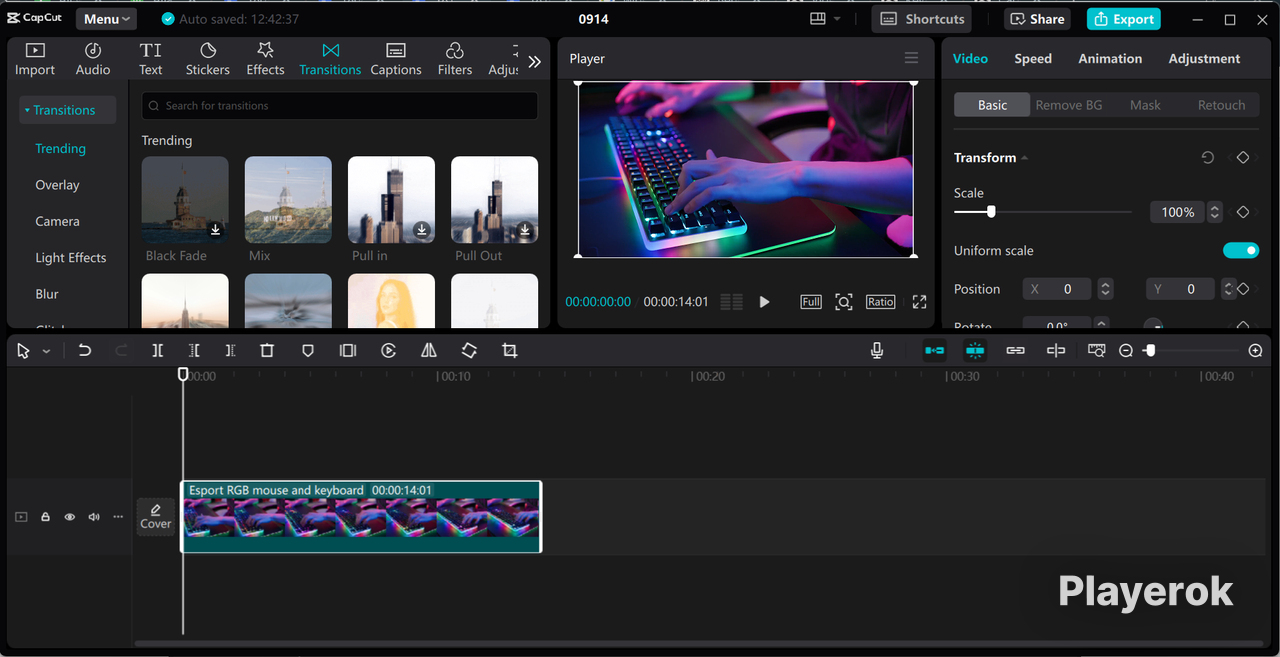This screenshot has width=1280, height=657.
Task: Click the Export button
Action: 1123,19
